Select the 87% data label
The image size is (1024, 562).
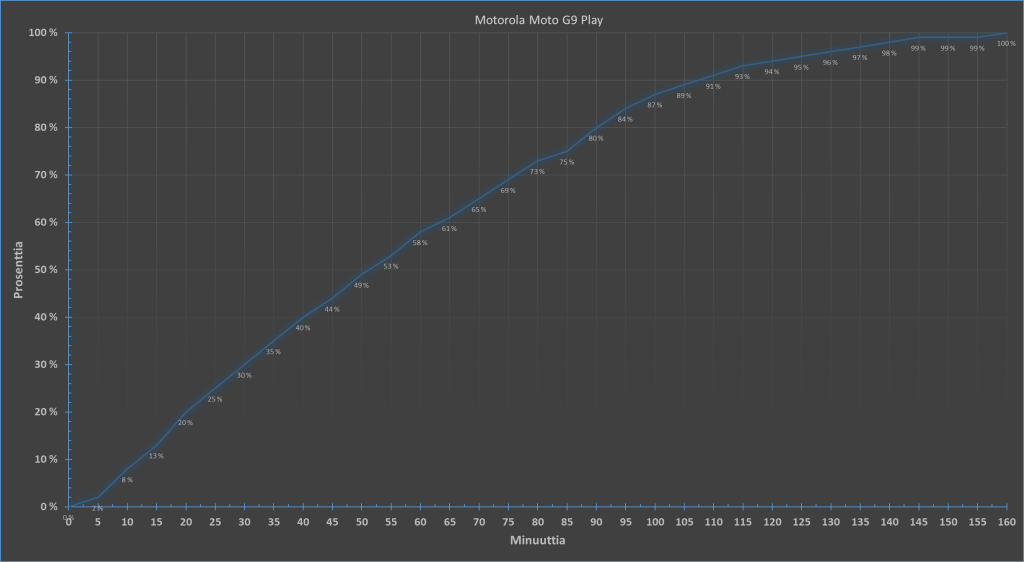coord(654,105)
